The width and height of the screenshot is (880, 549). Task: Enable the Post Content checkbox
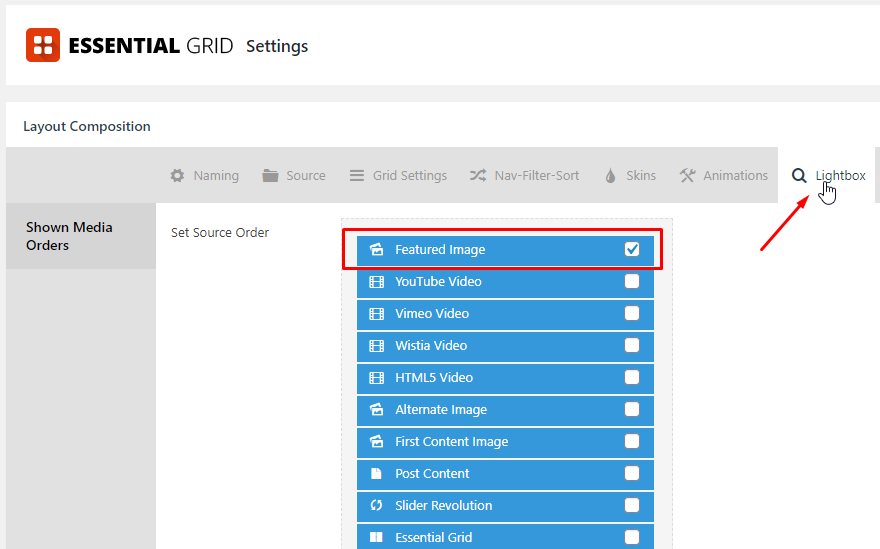click(x=632, y=473)
